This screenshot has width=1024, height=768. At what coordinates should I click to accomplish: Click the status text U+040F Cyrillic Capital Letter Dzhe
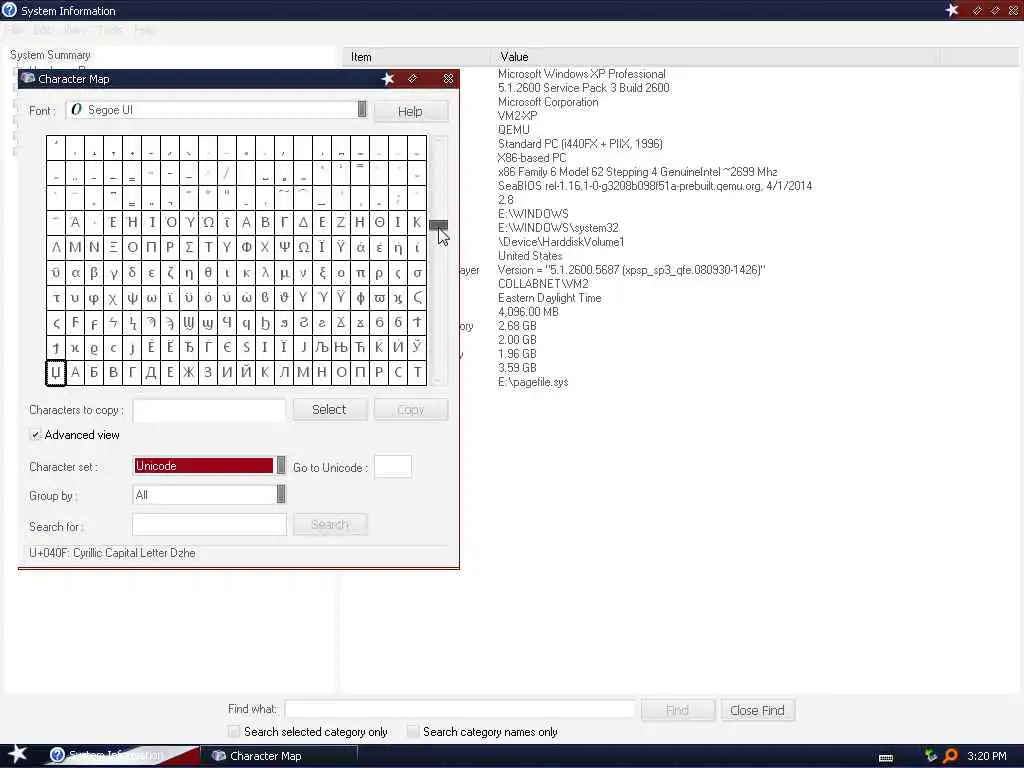[x=112, y=552]
